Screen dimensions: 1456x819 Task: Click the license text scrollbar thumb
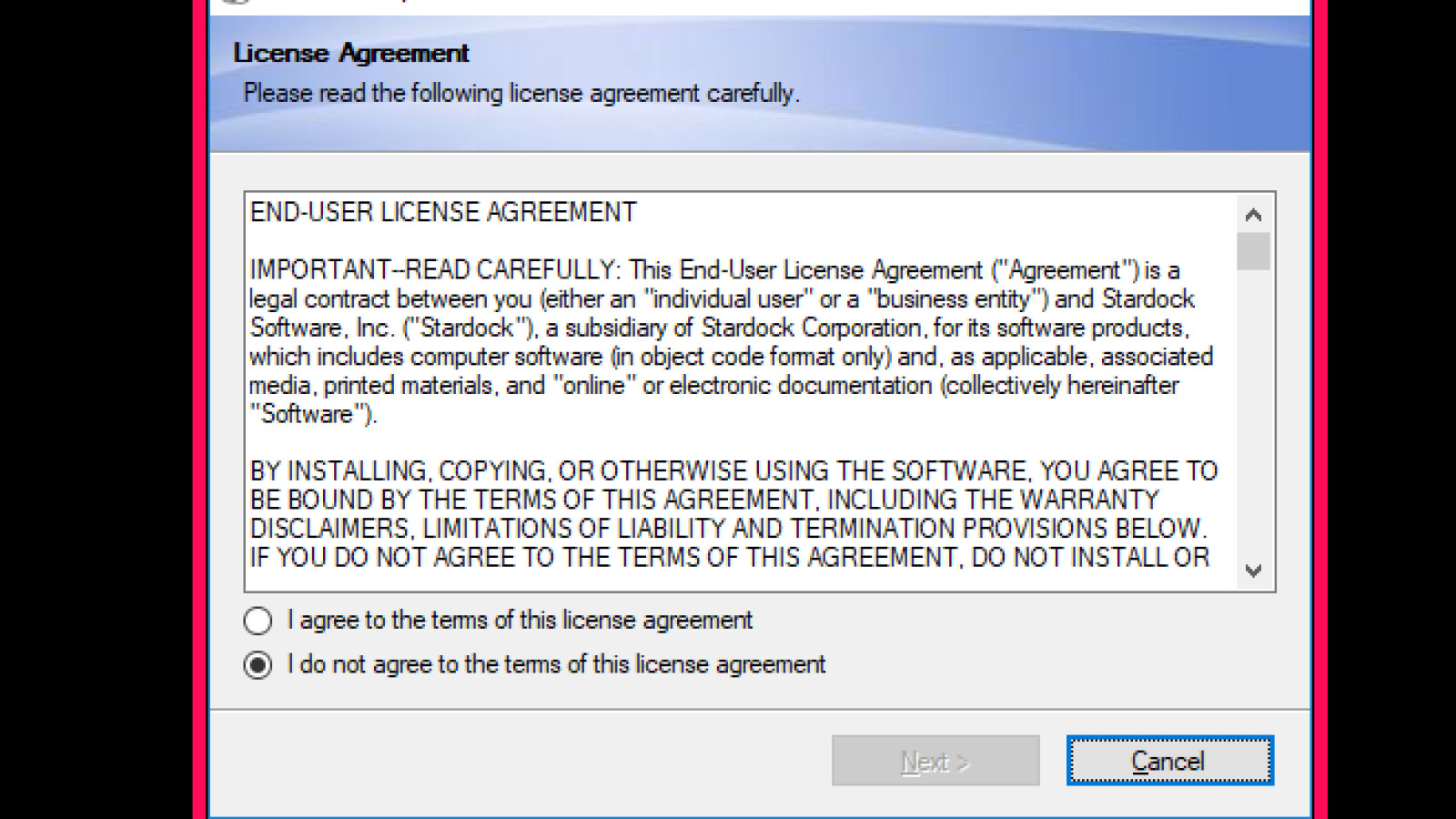(1253, 251)
